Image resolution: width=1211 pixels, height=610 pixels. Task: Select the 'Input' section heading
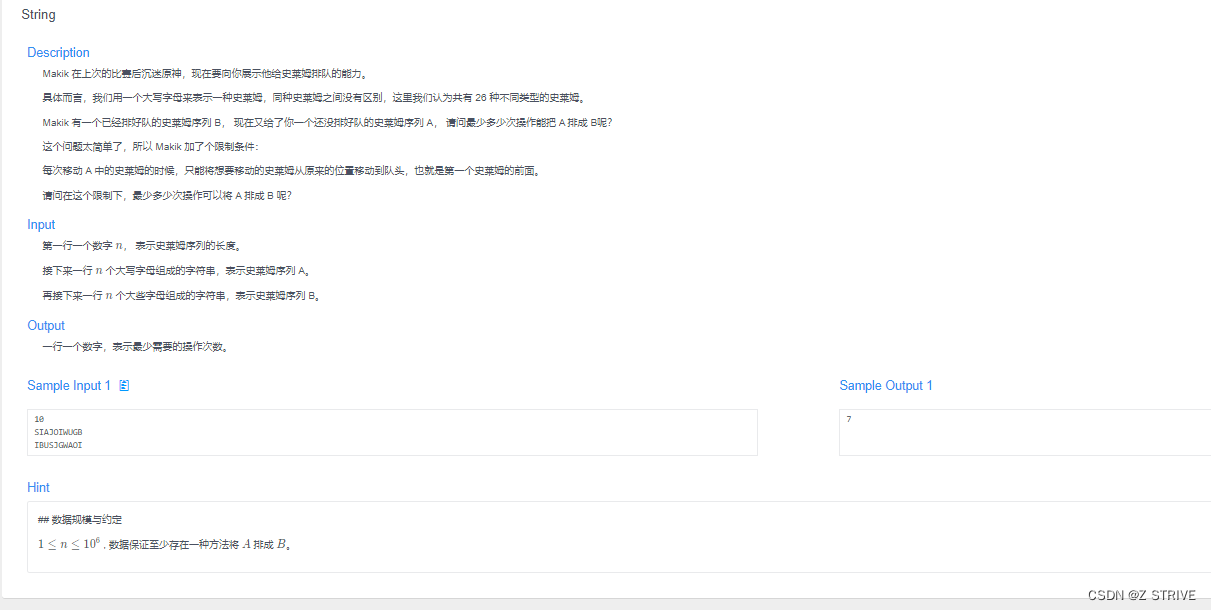click(x=41, y=225)
